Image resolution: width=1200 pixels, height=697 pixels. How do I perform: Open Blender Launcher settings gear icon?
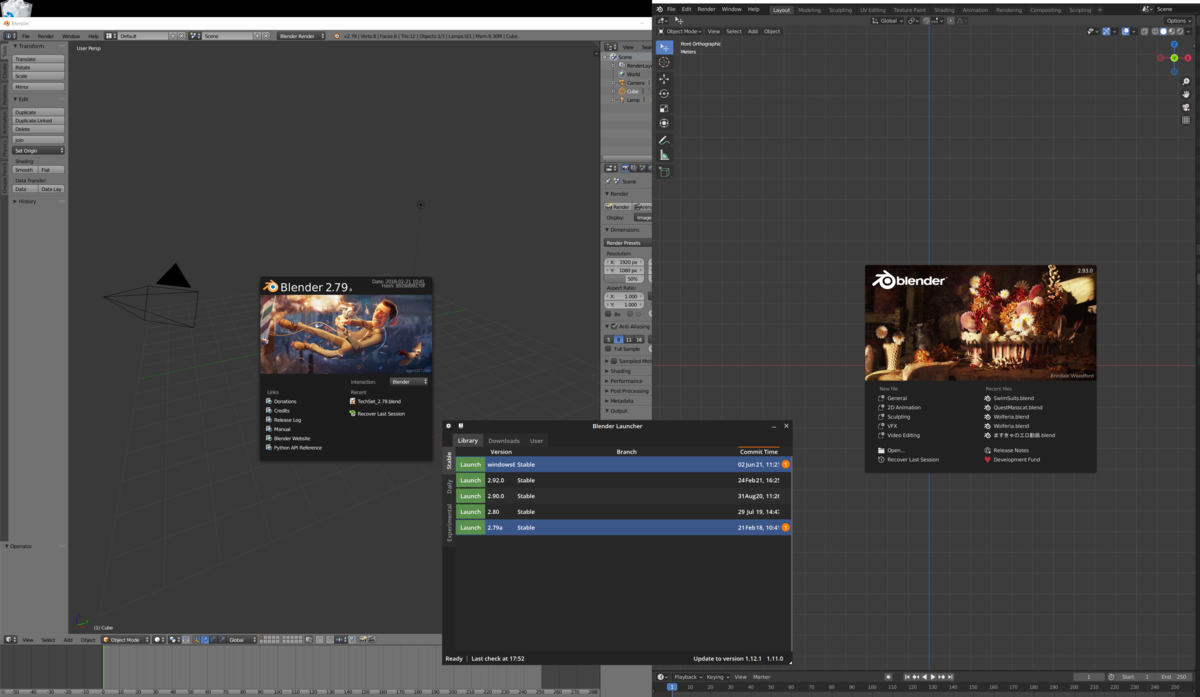click(x=448, y=426)
